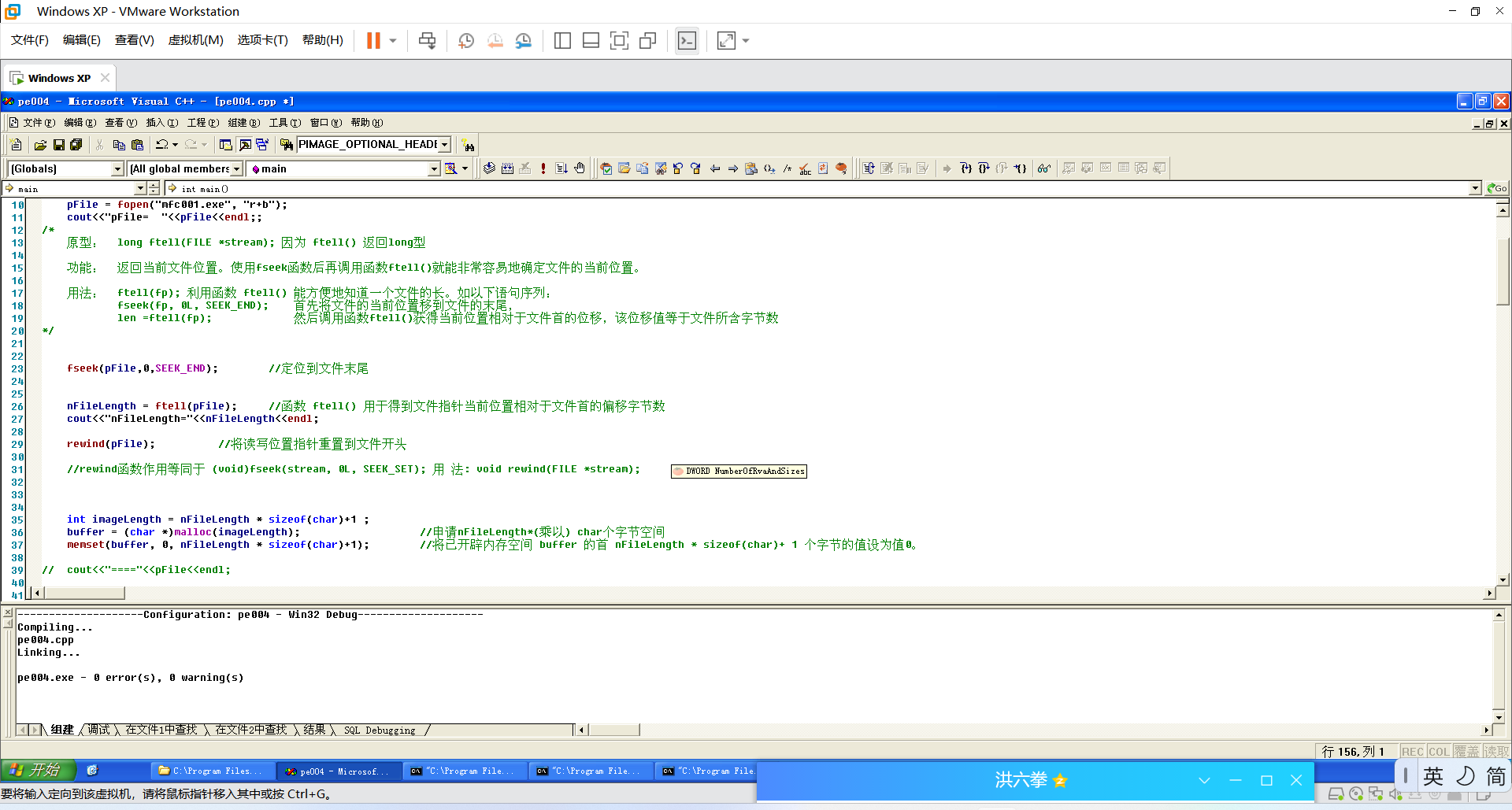Open the WizardBar actions dropdown arrow
This screenshot has width=1512, height=810.
coord(465,168)
